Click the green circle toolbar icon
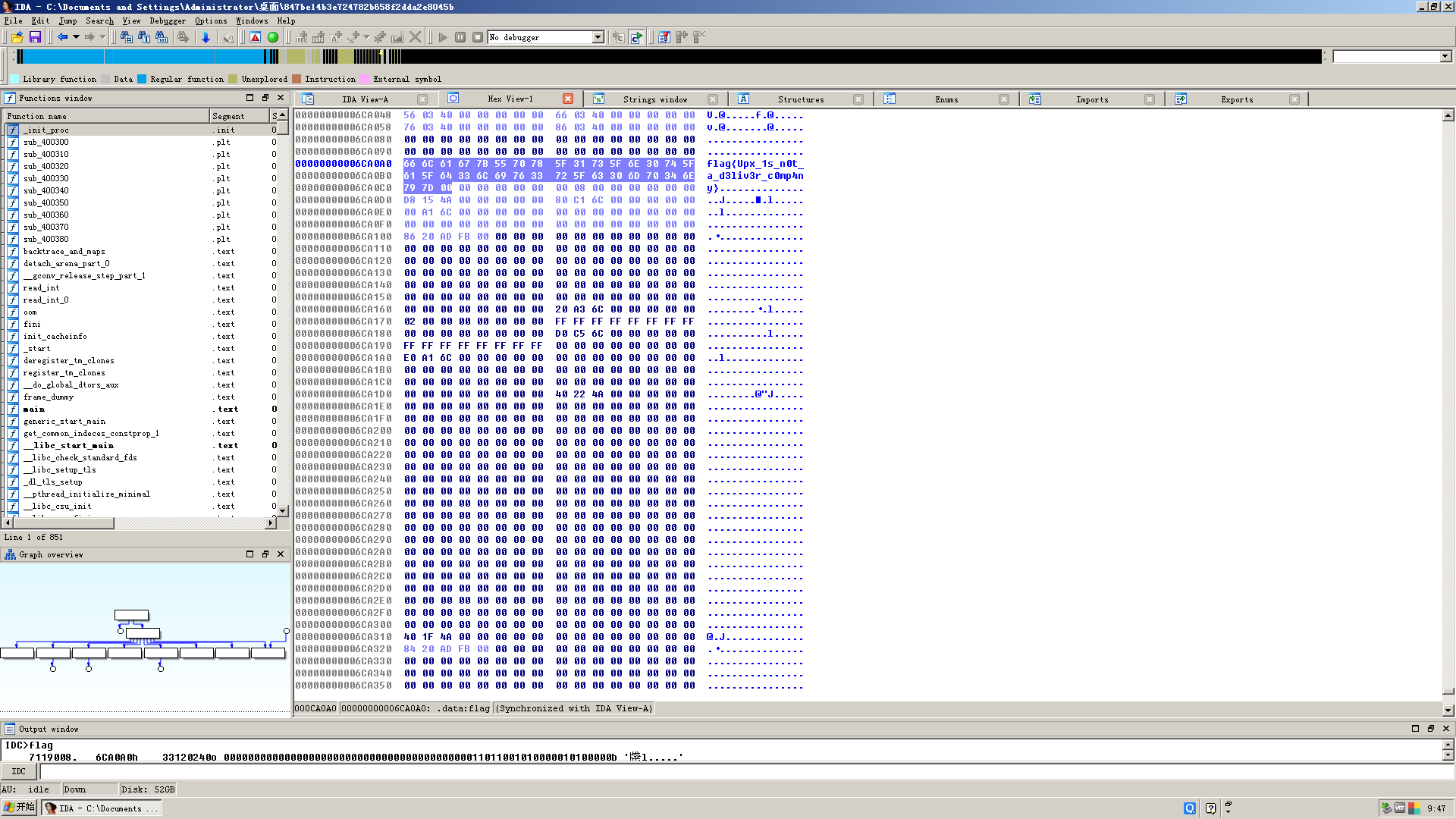Image resolution: width=1456 pixels, height=819 pixels. [x=273, y=37]
